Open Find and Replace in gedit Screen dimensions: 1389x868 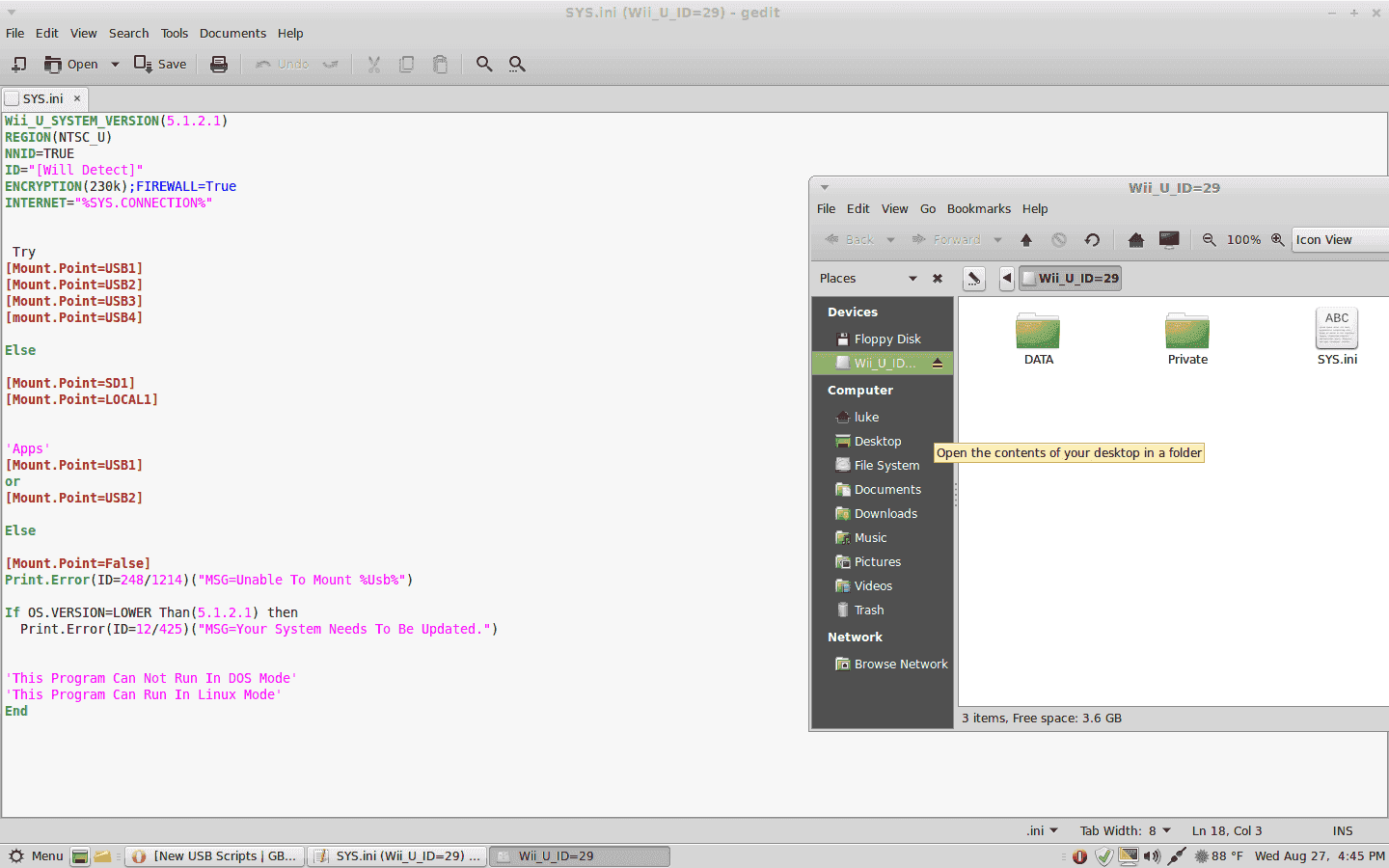pyautogui.click(x=517, y=65)
